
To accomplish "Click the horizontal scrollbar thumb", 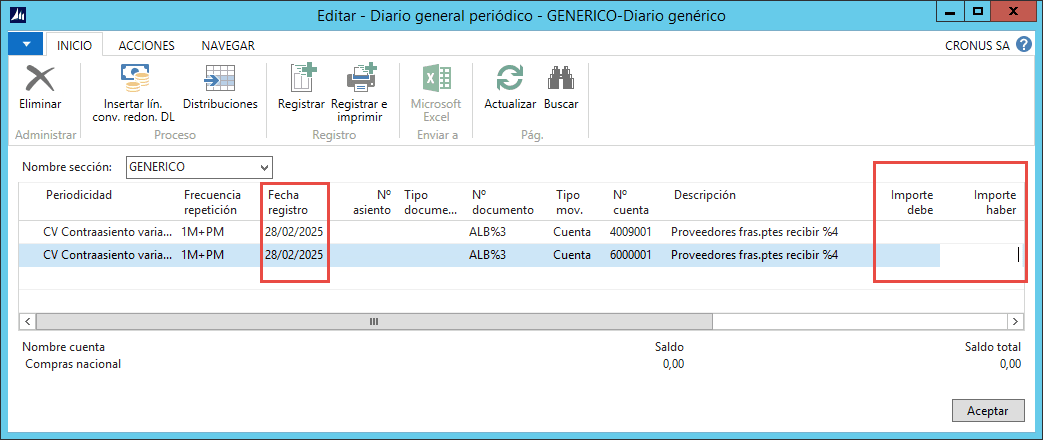I will tap(374, 322).
